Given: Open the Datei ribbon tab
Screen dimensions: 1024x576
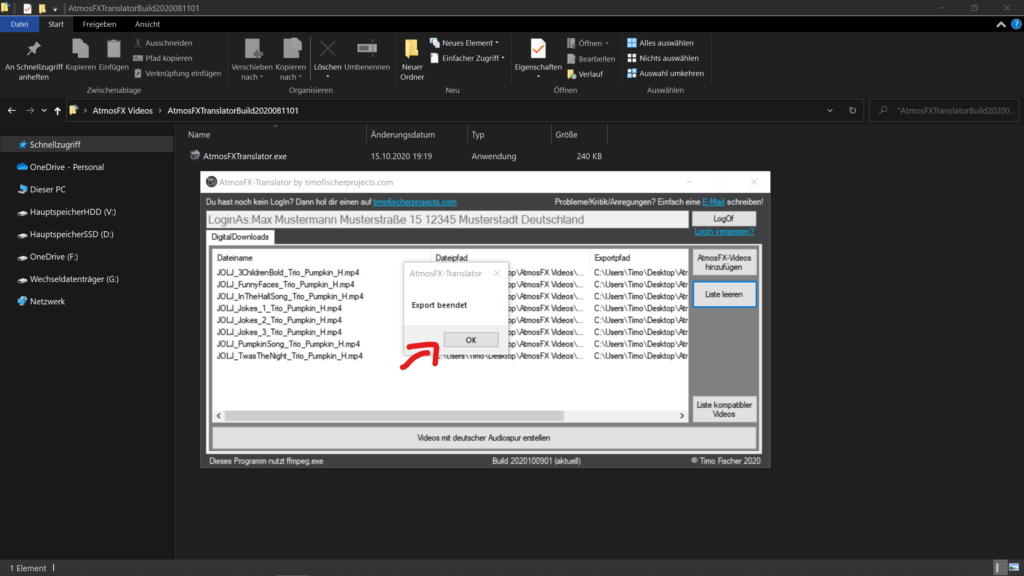Looking at the screenshot, I should (20, 24).
